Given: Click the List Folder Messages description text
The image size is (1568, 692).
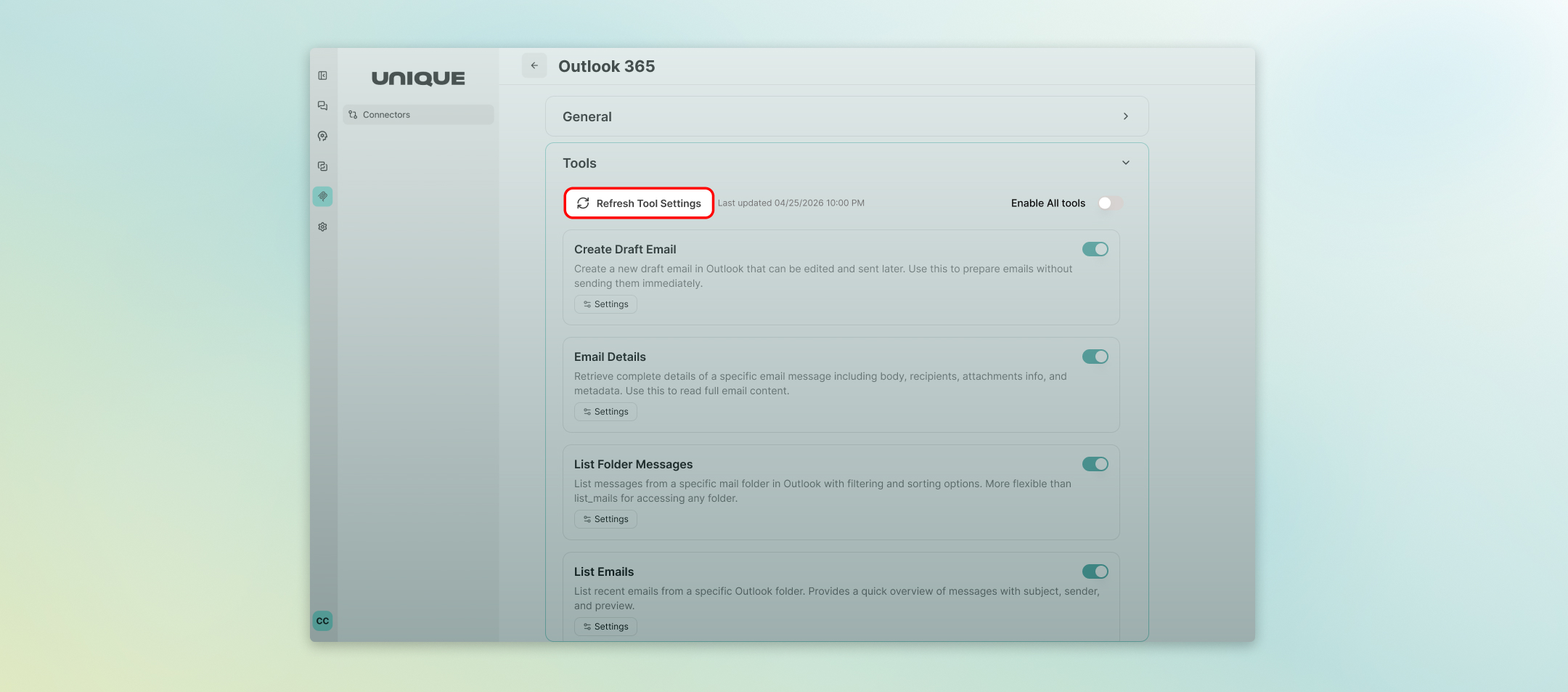Looking at the screenshot, I should (822, 491).
